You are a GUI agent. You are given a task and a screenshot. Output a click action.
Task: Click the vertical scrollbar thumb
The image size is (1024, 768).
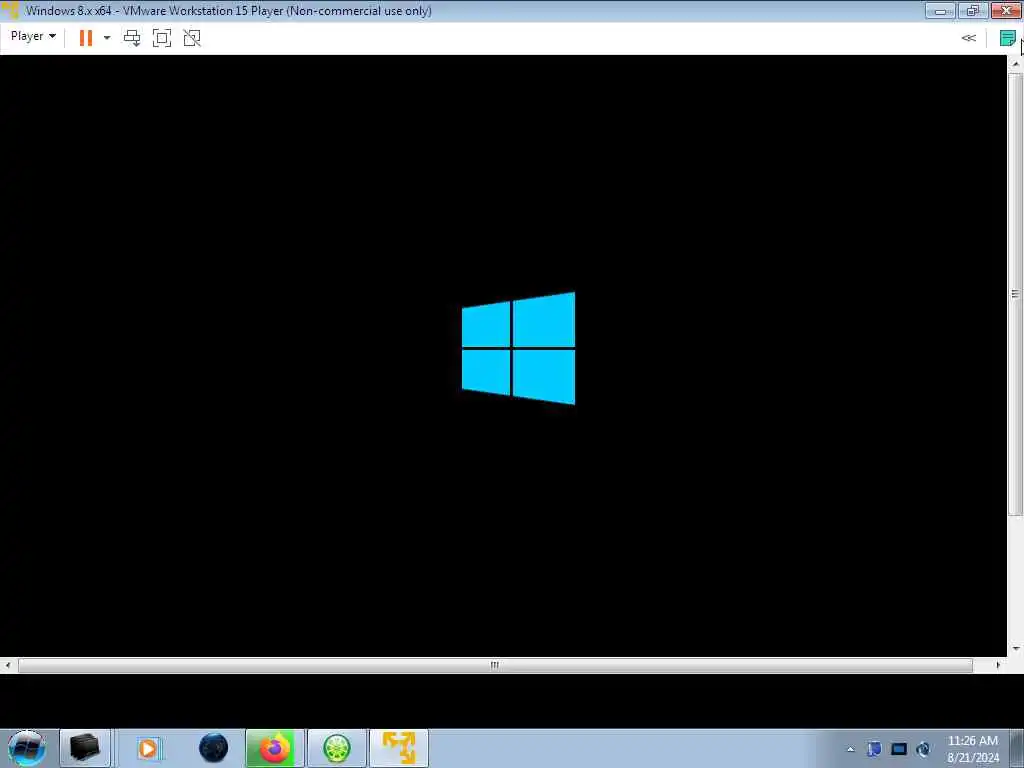[1016, 294]
